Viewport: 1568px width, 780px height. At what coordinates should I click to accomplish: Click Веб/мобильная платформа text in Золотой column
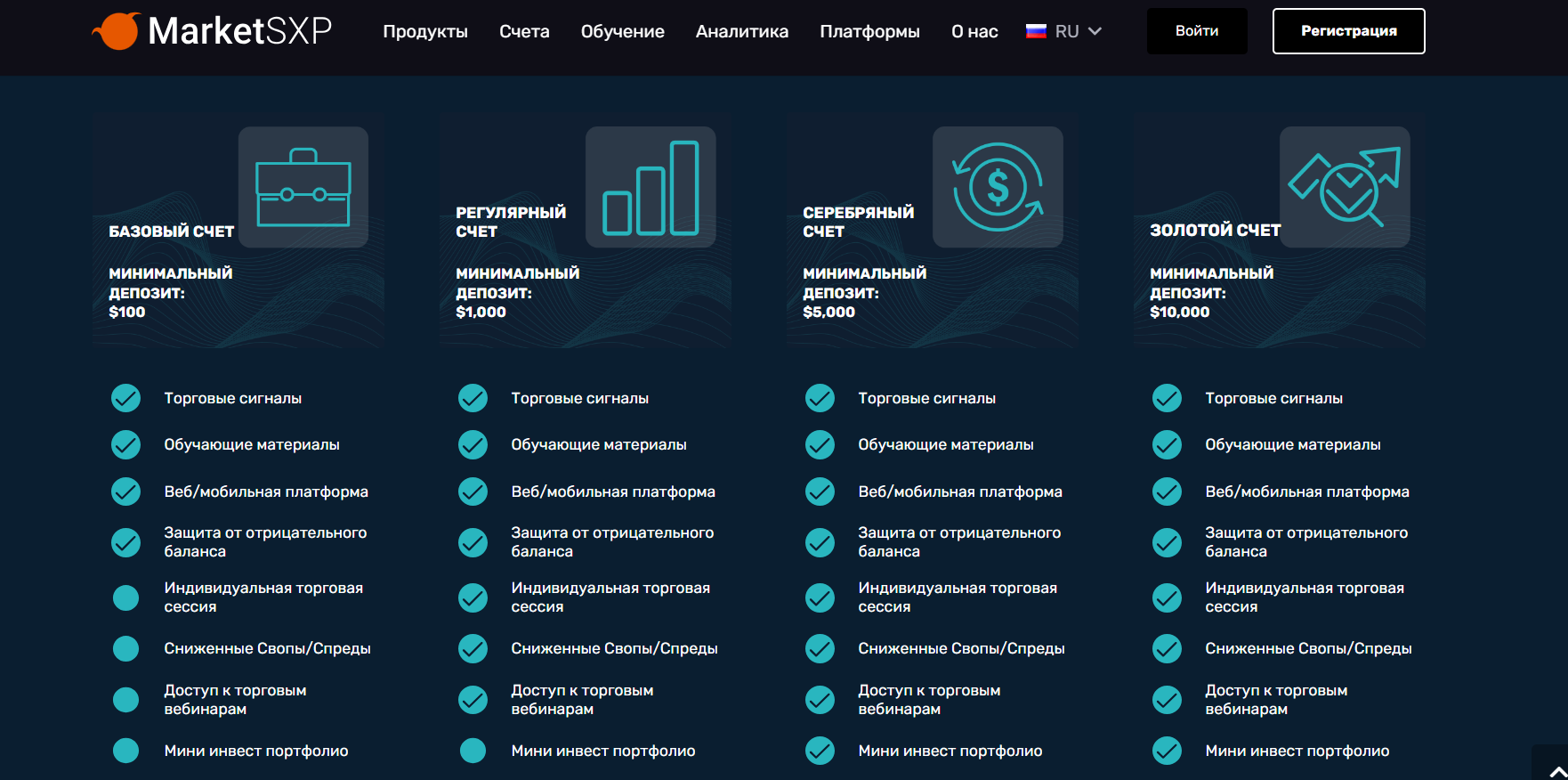click(1306, 492)
